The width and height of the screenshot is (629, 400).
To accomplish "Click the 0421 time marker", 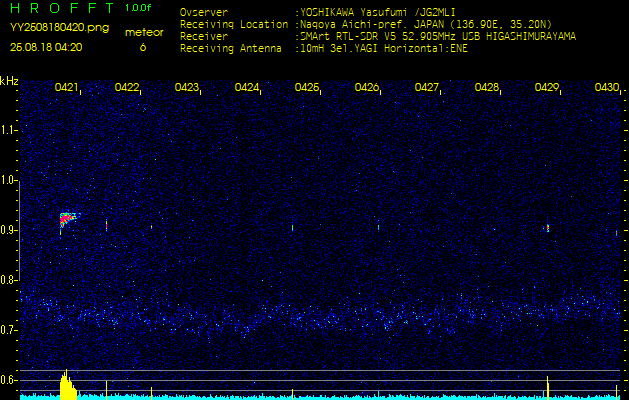I will (66, 87).
